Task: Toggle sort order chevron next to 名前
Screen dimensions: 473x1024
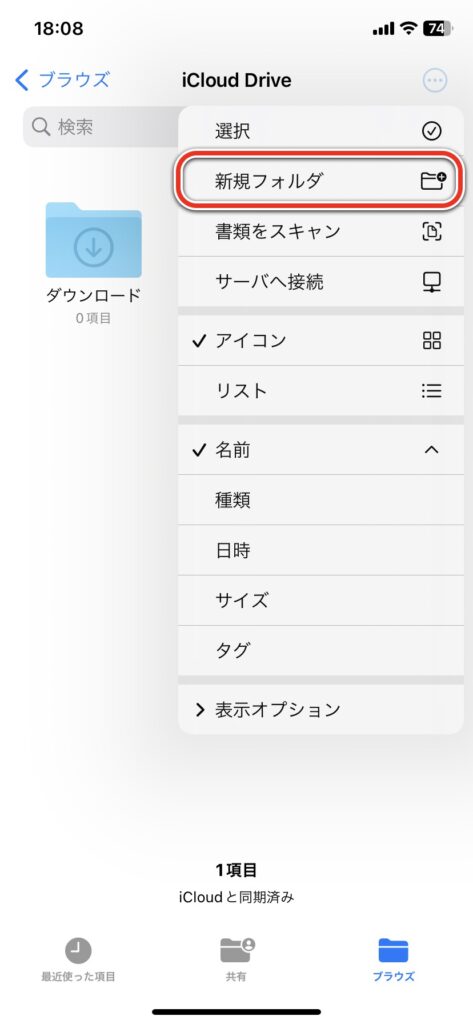Action: 431,450
